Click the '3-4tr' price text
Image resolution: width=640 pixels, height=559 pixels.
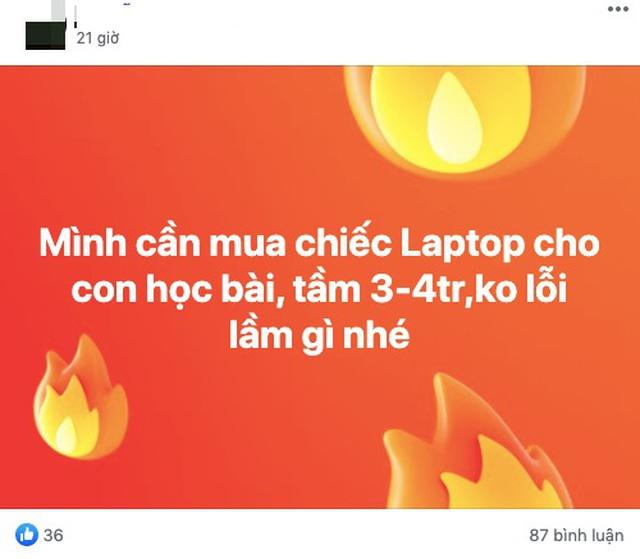pyautogui.click(x=420, y=289)
